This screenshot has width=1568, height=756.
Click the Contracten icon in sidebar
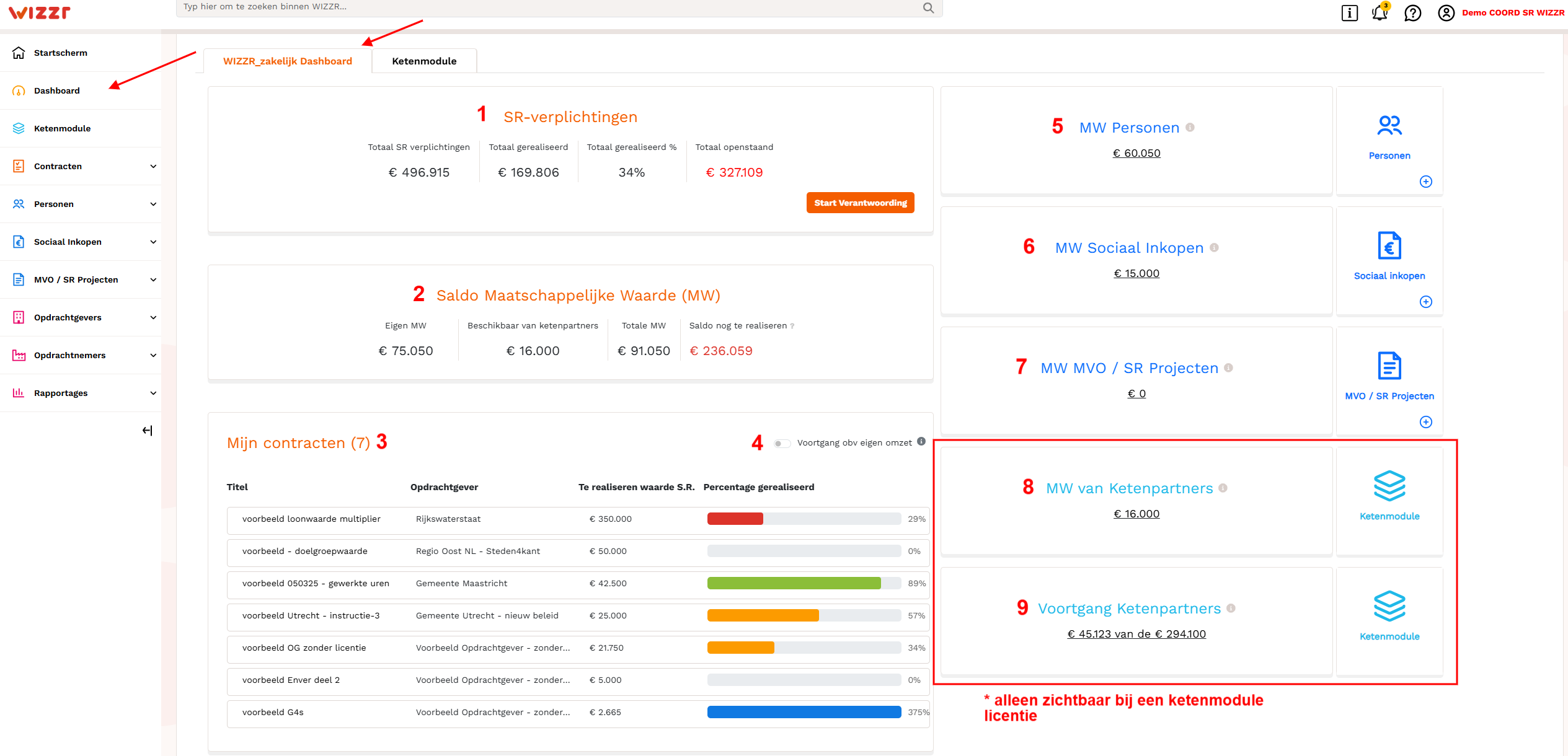pos(19,166)
